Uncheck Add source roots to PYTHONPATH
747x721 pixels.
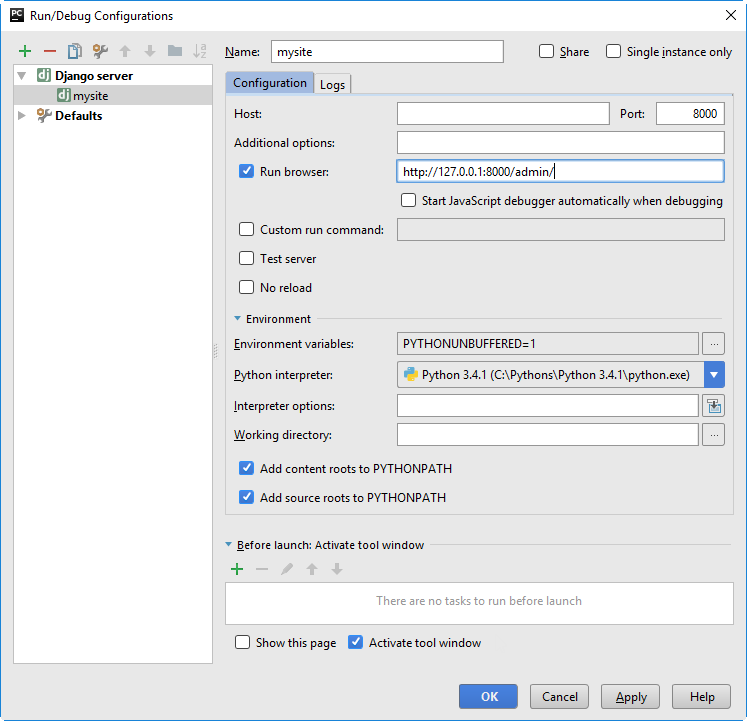click(246, 498)
